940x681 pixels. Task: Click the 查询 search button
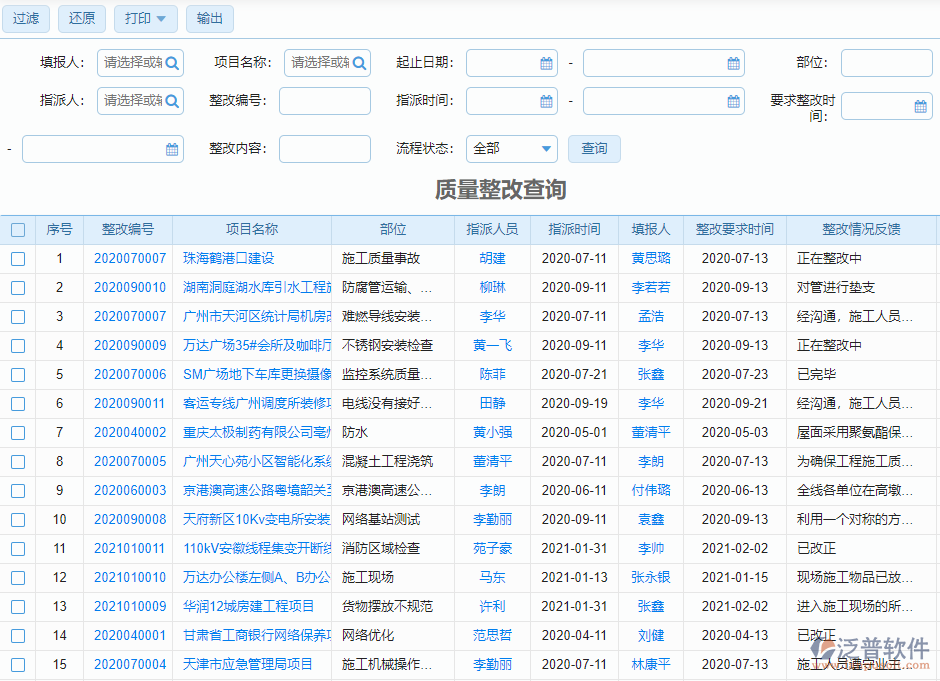point(594,146)
